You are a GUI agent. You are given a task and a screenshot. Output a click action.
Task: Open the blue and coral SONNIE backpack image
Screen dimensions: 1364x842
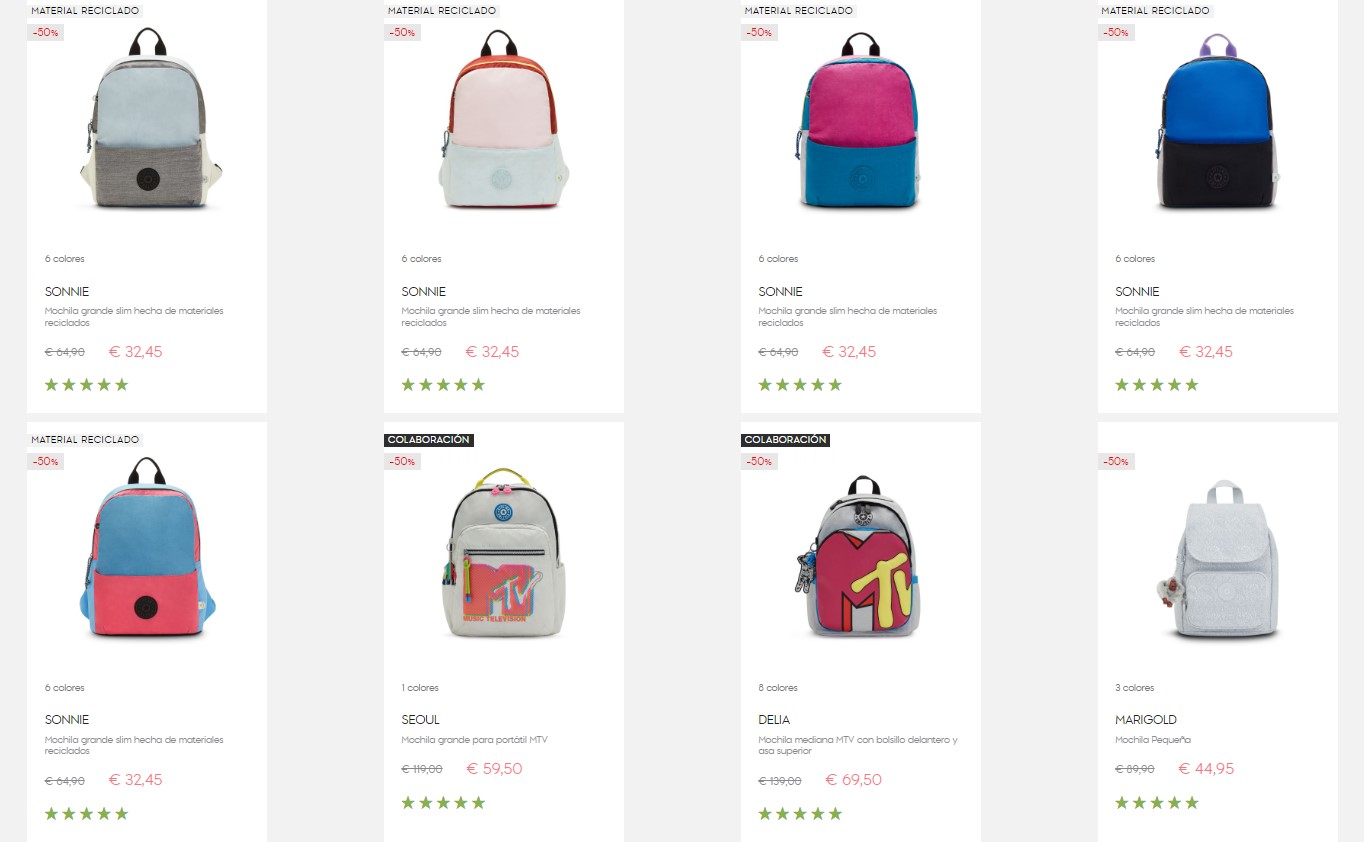tap(147, 547)
